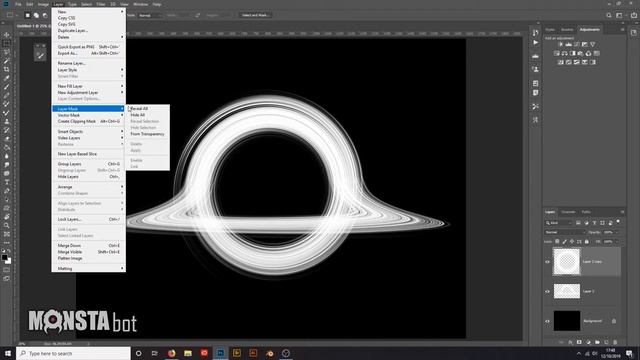Hide the Layer 1 copy layer
Viewport: 640px width, 360px height.
547,262
